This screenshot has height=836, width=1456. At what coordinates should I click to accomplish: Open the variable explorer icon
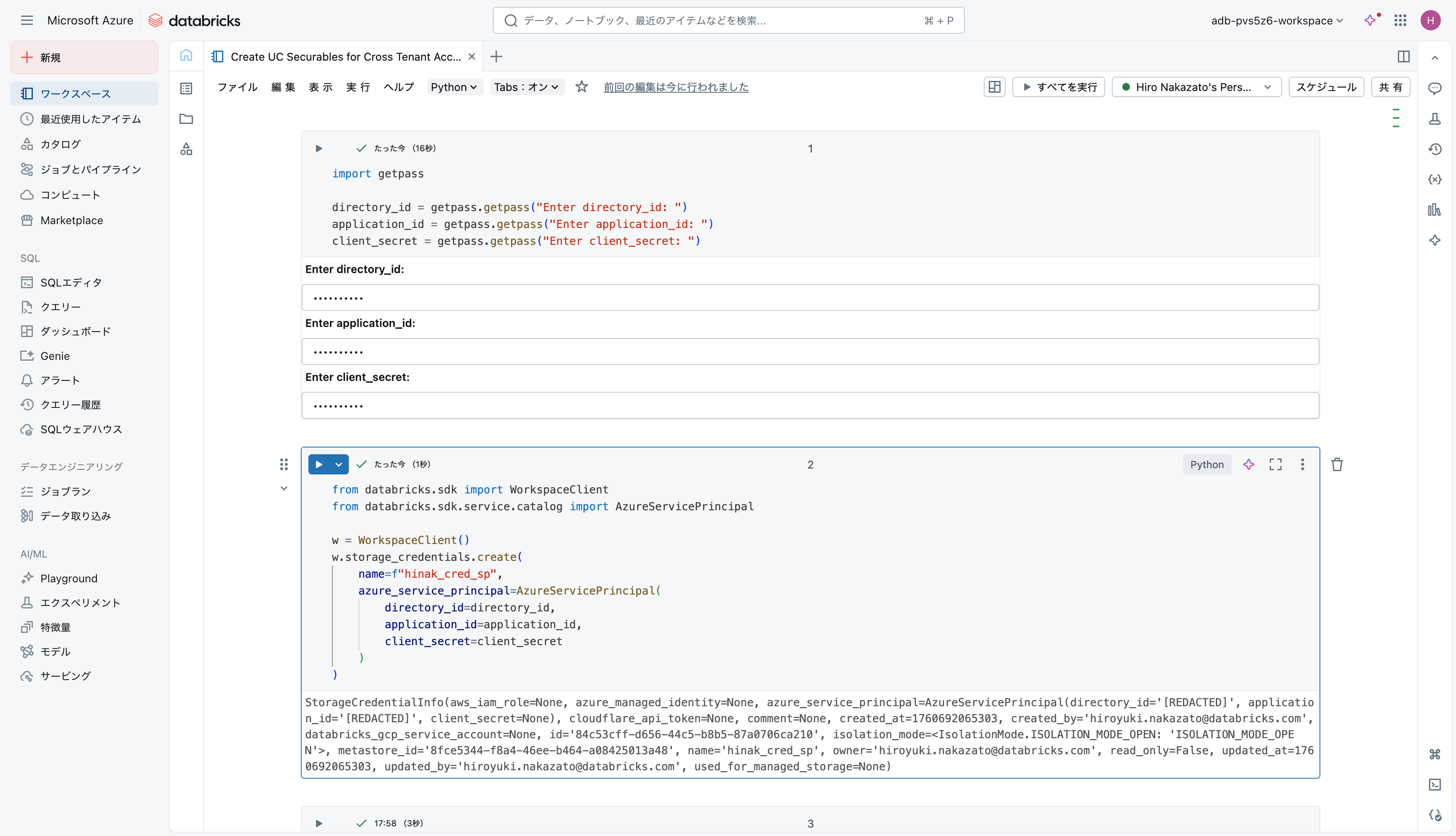click(1435, 180)
